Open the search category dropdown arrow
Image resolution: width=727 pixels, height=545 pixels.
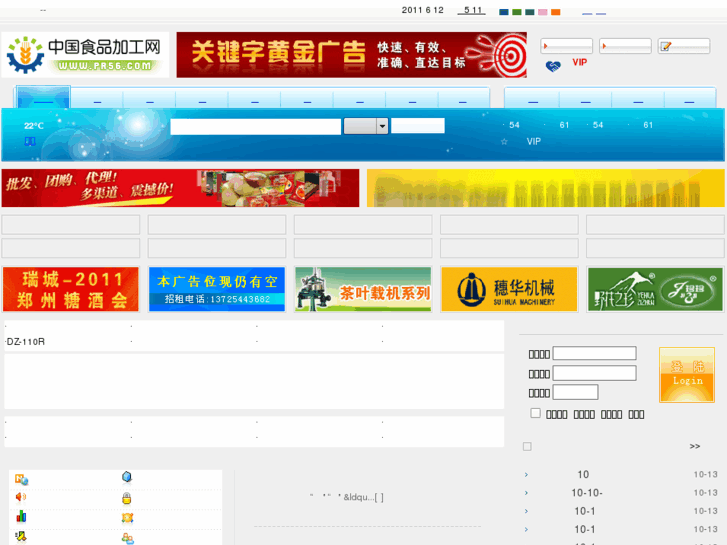tap(382, 126)
